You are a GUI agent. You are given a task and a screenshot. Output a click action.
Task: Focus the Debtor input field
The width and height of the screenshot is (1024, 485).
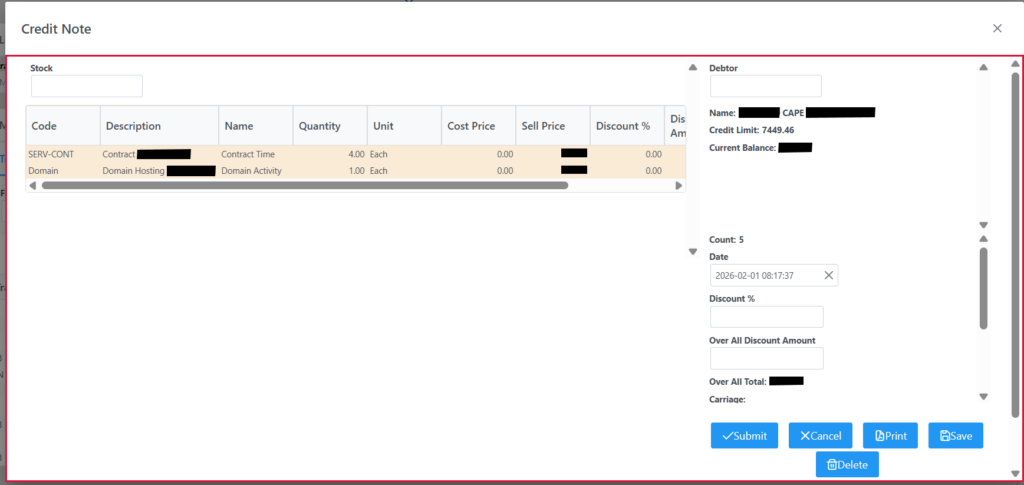click(x=765, y=87)
